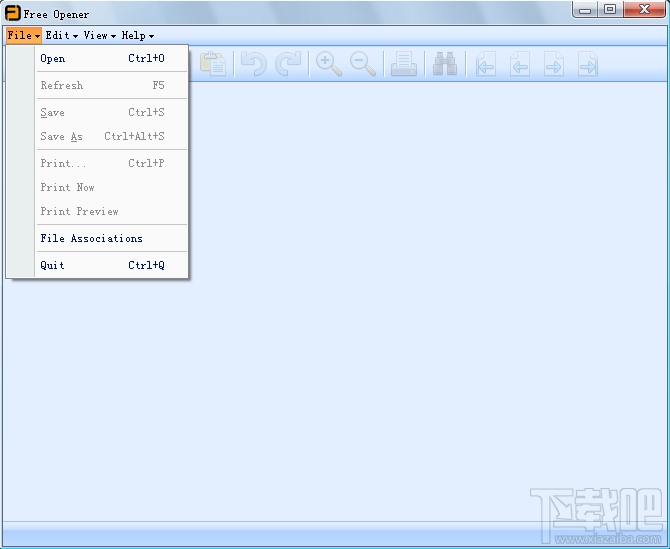Go to next page icon

[x=554, y=64]
